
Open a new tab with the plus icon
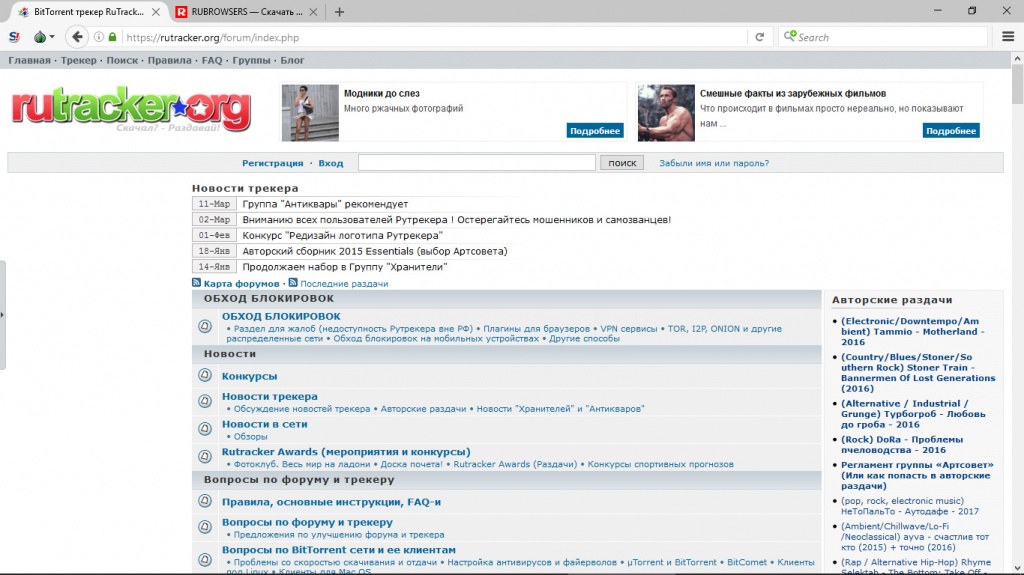point(339,12)
